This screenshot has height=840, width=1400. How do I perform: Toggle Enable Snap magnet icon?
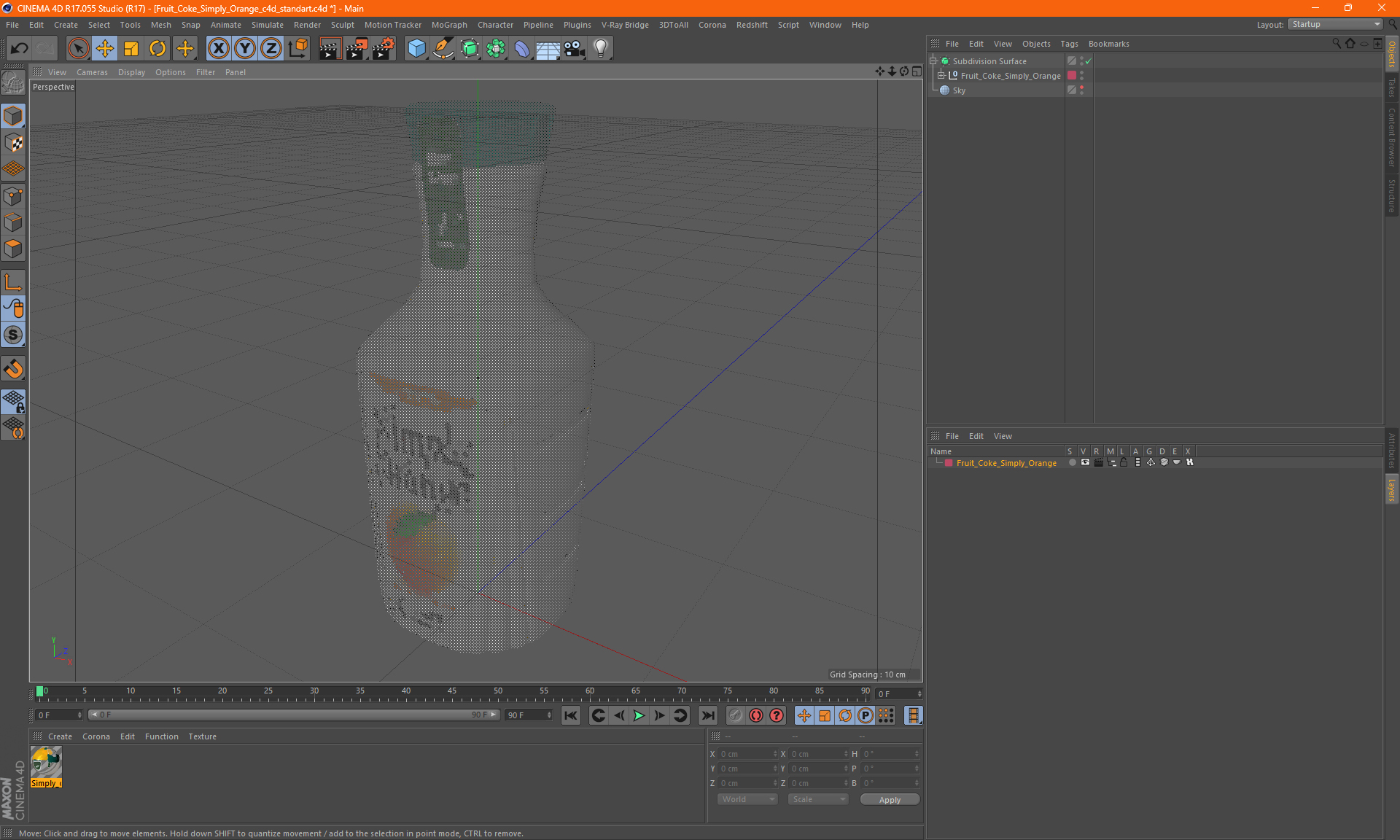tap(13, 368)
